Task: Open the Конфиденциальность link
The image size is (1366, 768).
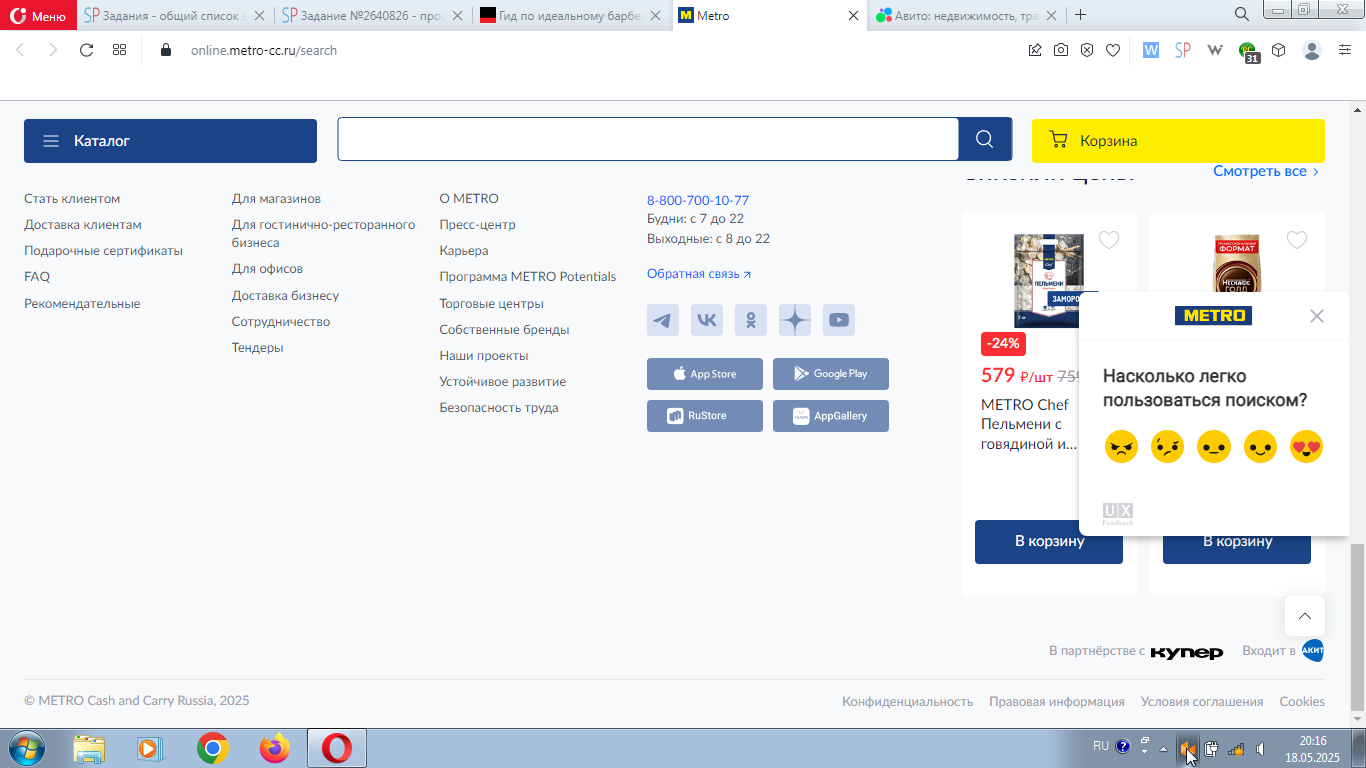Action: pos(907,702)
